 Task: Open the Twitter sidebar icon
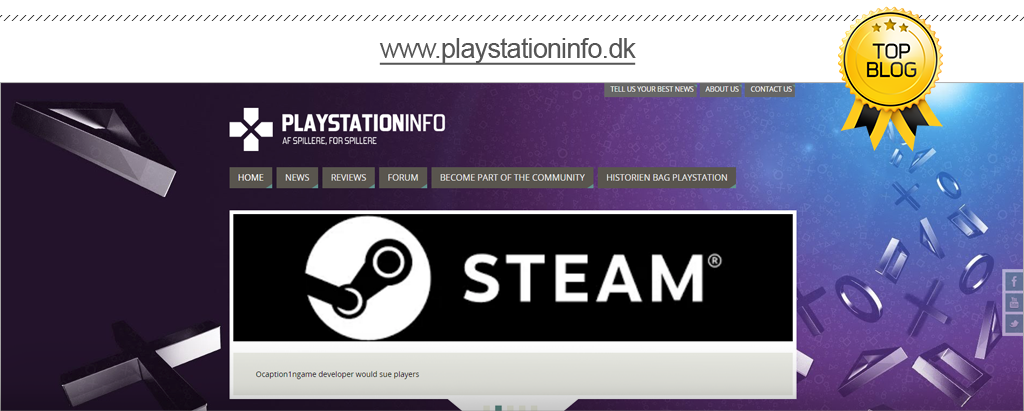1013,323
